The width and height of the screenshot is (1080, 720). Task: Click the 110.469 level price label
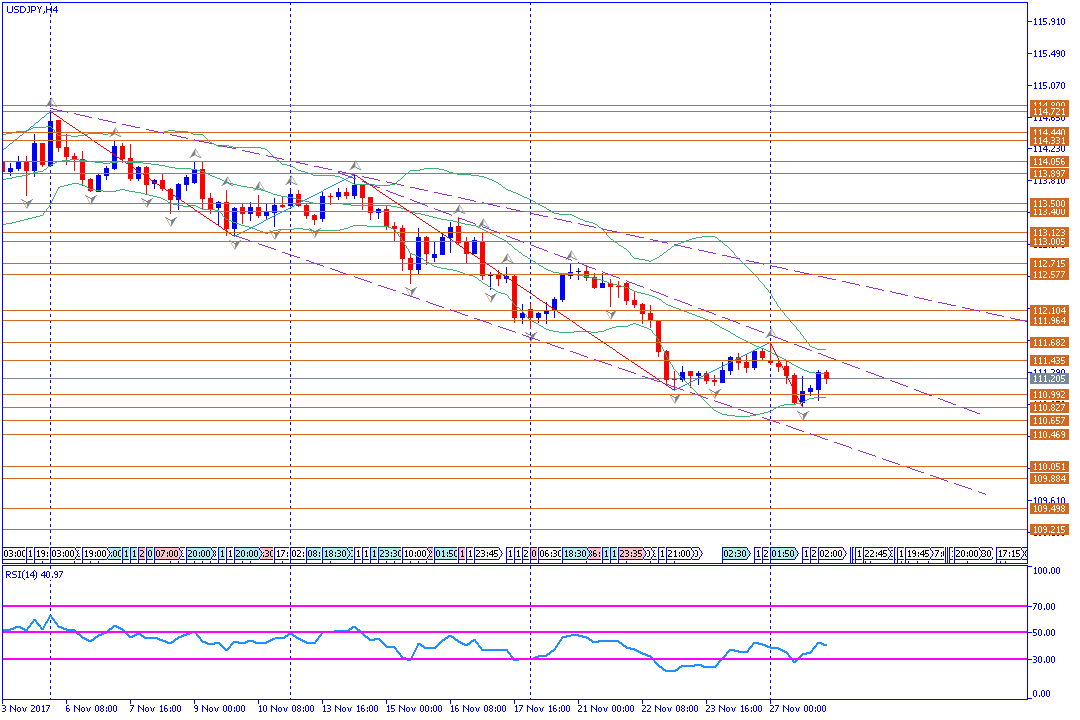(x=1048, y=435)
